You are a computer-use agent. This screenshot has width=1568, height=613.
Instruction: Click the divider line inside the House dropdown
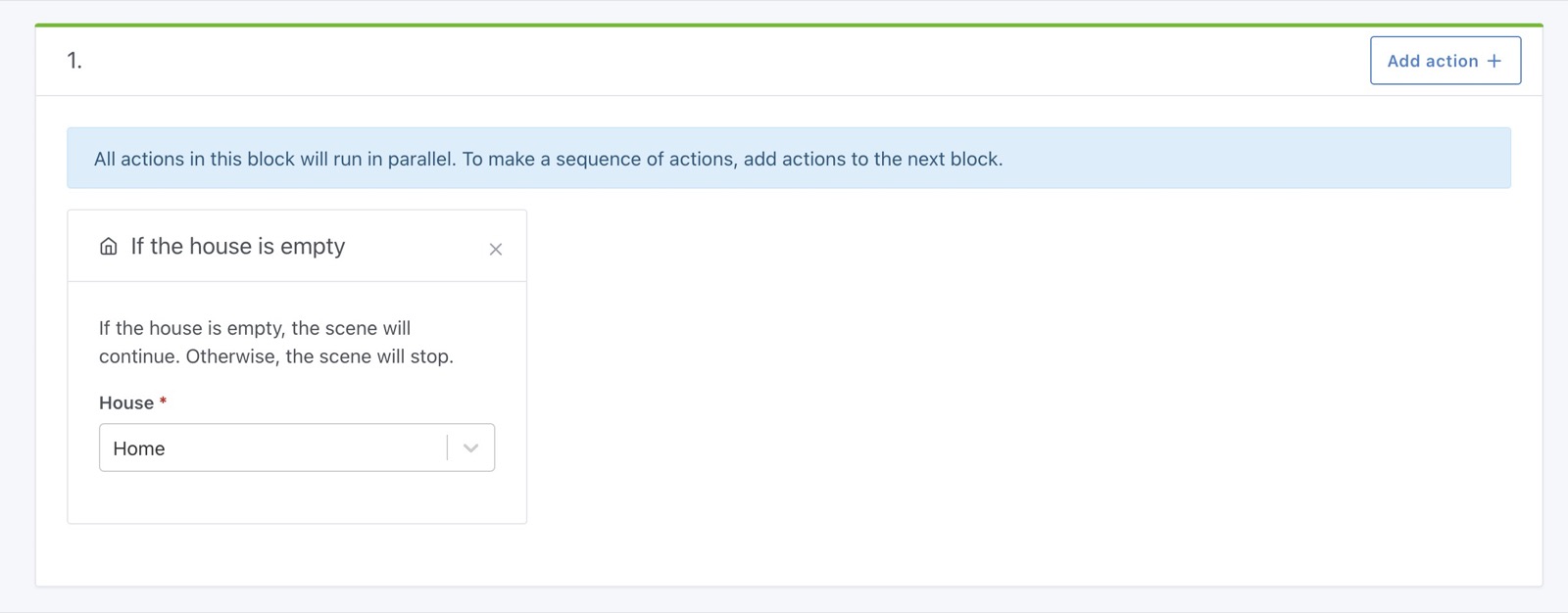pos(448,448)
